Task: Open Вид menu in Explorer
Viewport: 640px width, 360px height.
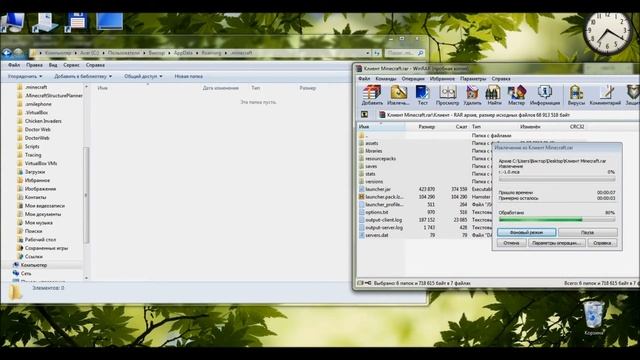Action: point(53,65)
